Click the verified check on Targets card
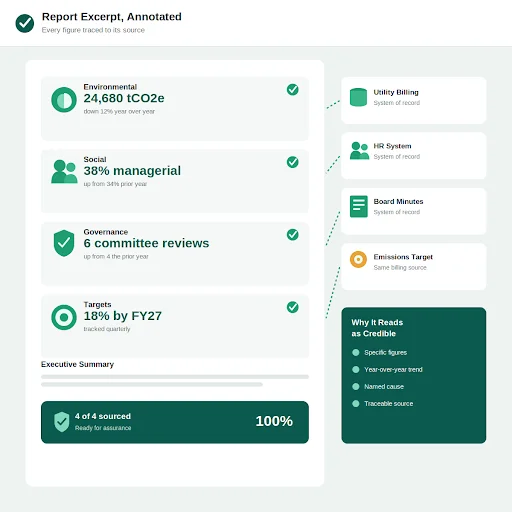The width and height of the screenshot is (512, 512). click(293, 307)
